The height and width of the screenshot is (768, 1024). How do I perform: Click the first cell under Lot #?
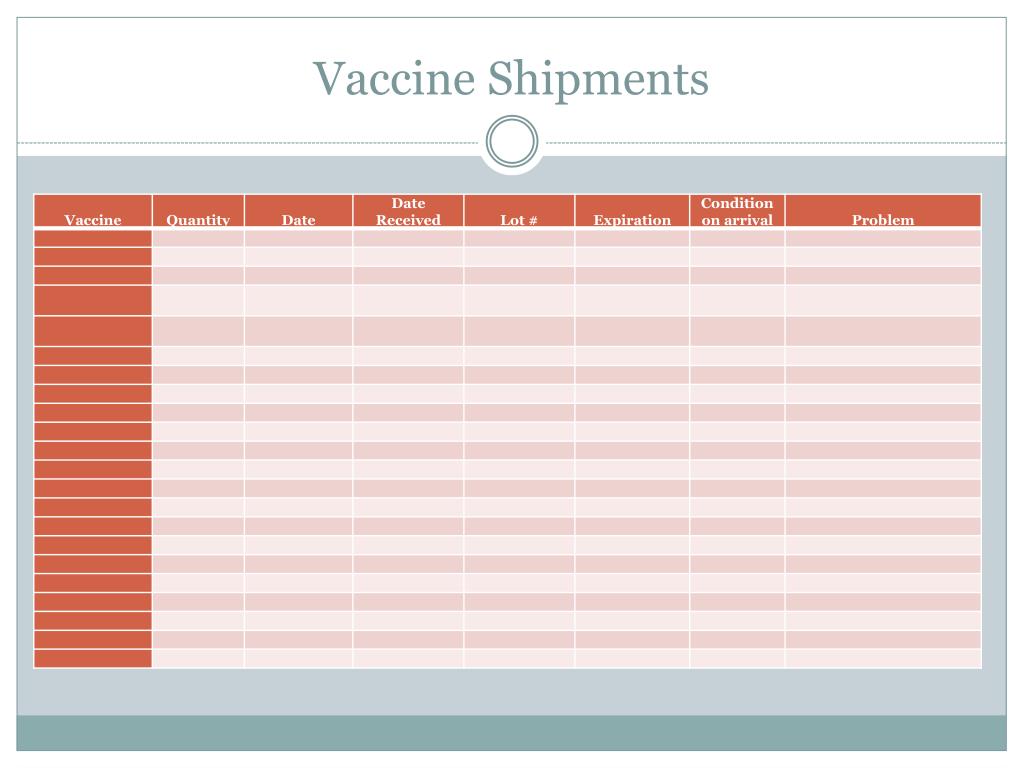point(519,238)
